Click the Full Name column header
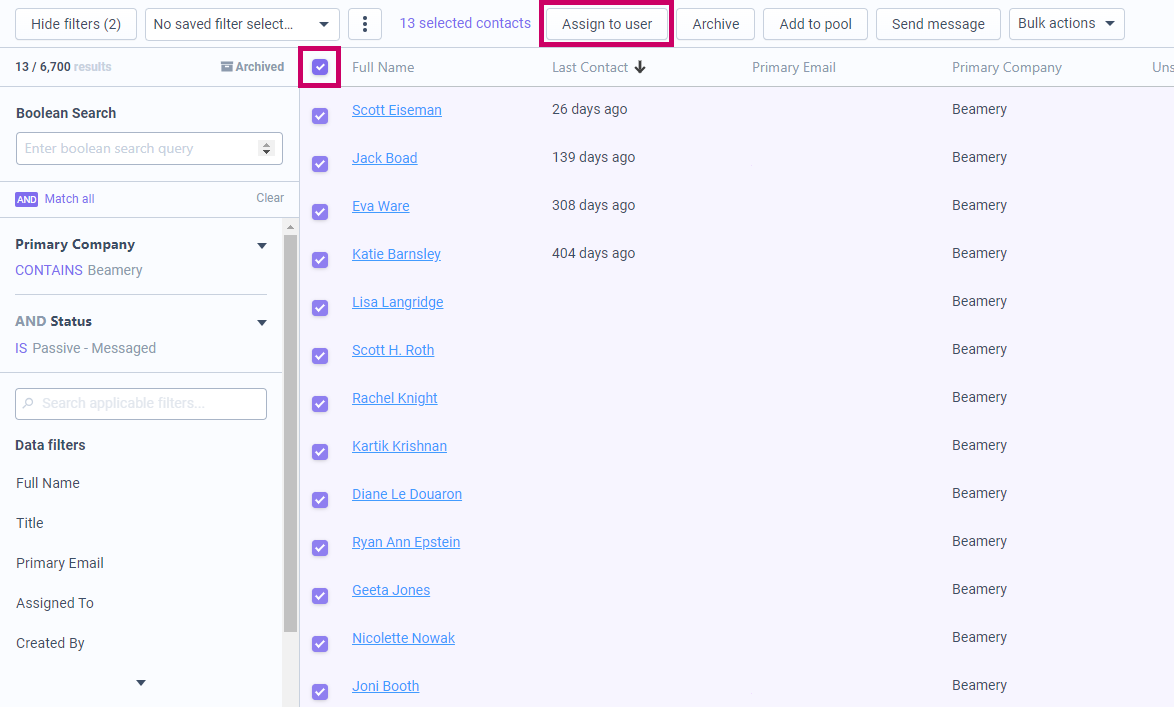Viewport: 1174px width, 707px height. click(x=383, y=67)
